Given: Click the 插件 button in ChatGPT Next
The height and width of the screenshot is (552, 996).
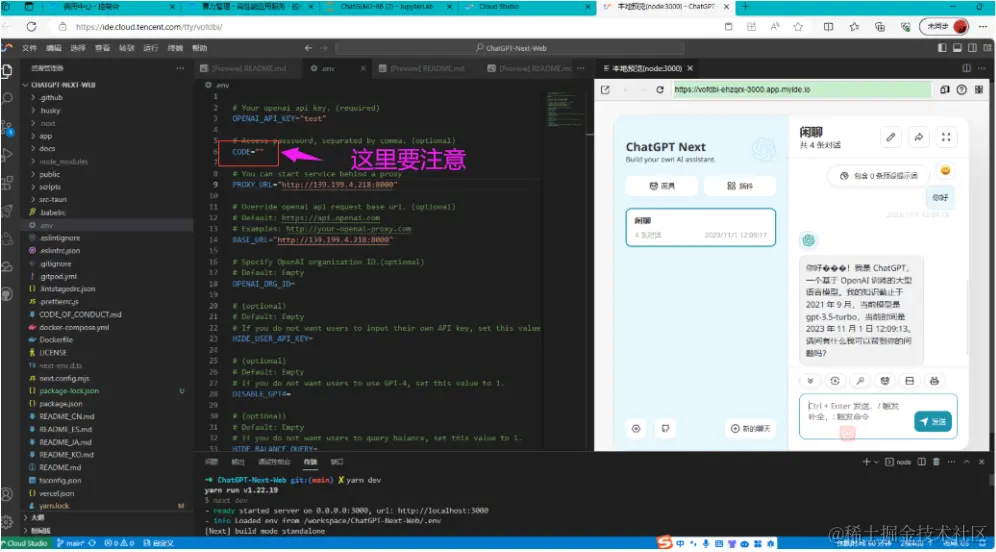Looking at the screenshot, I should [x=739, y=185].
